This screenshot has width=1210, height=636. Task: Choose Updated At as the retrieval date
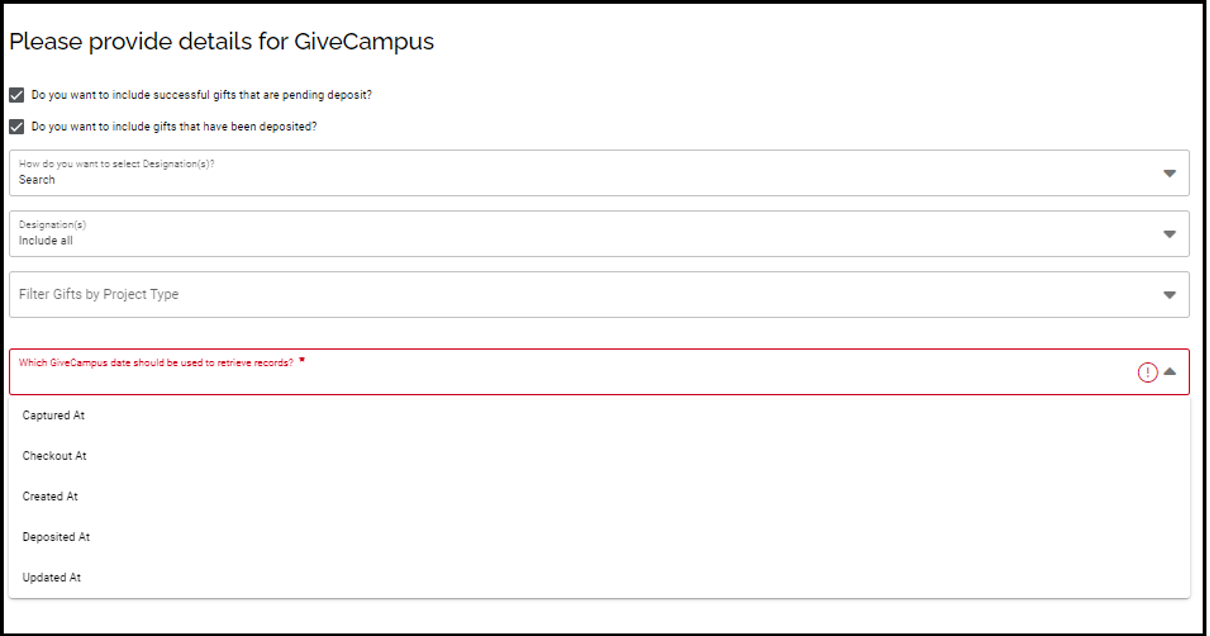click(x=52, y=577)
